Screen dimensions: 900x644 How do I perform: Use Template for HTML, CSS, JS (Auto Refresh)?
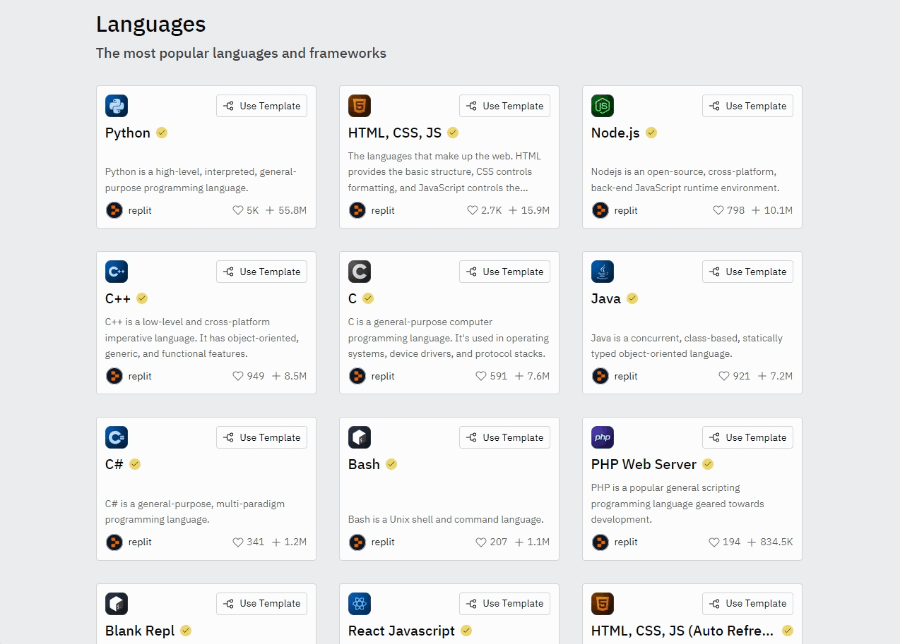coord(747,603)
